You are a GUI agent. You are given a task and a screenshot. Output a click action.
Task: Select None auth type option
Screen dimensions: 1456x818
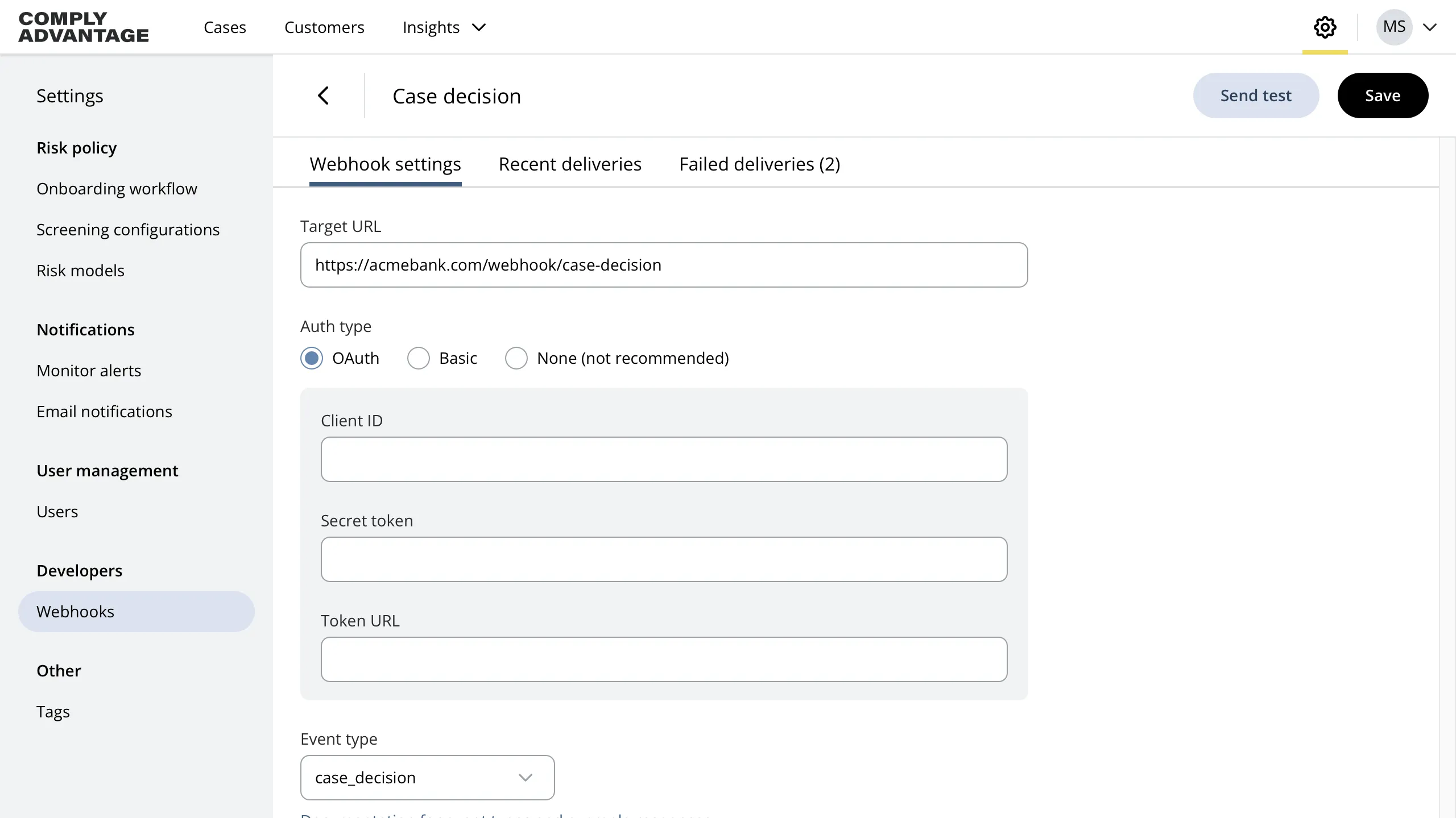516,358
